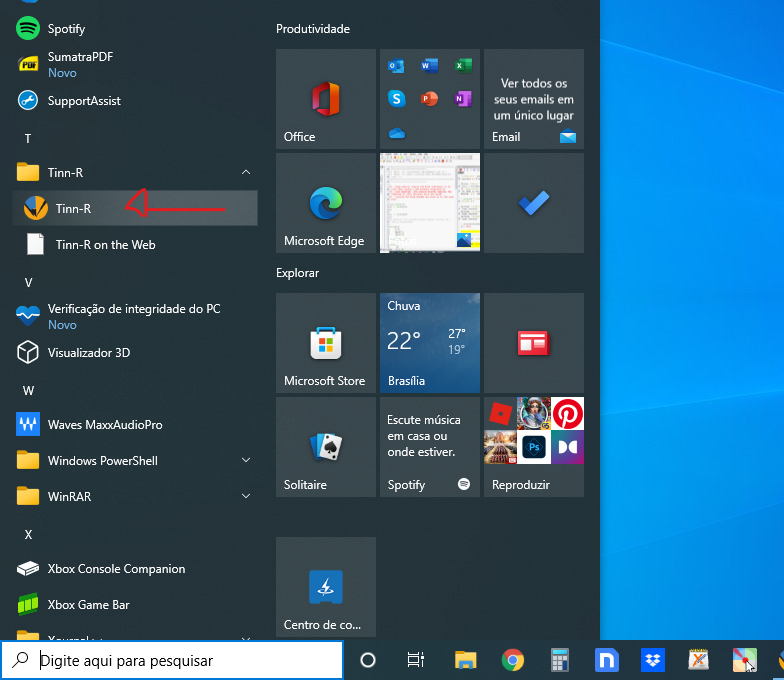Open the red News tile
784x680 pixels.
point(534,343)
